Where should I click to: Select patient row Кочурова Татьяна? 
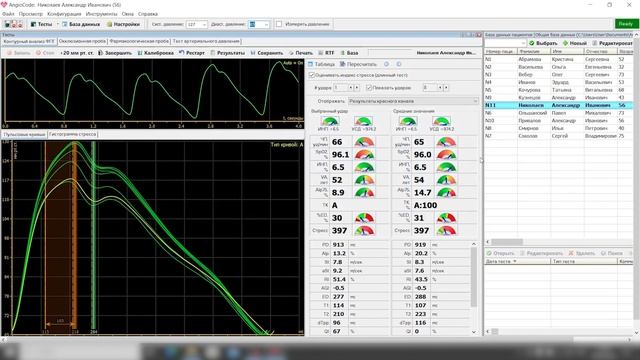point(559,90)
